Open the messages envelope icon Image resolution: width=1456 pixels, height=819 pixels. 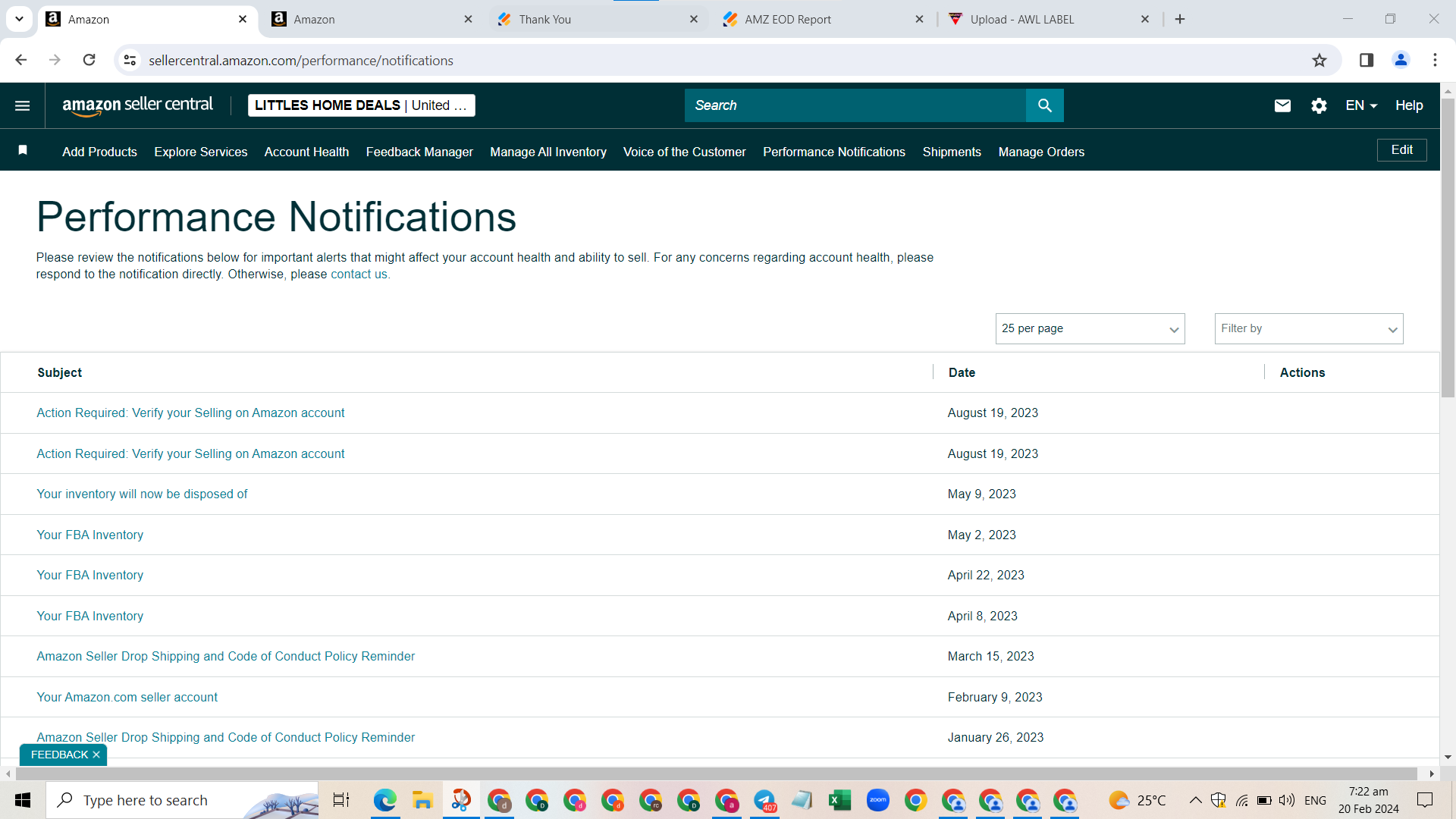pyautogui.click(x=1282, y=105)
